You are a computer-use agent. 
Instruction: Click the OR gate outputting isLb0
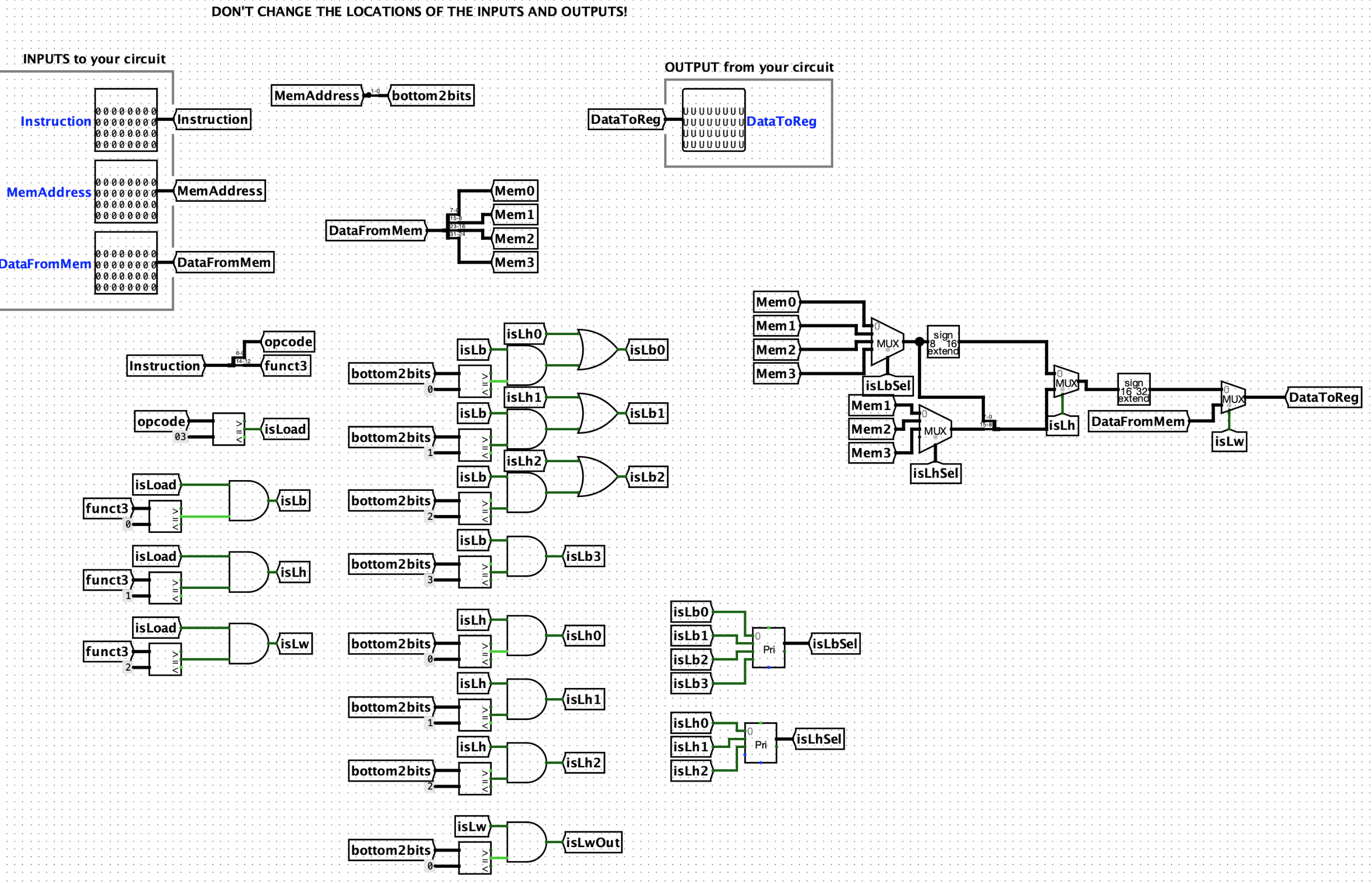(597, 349)
